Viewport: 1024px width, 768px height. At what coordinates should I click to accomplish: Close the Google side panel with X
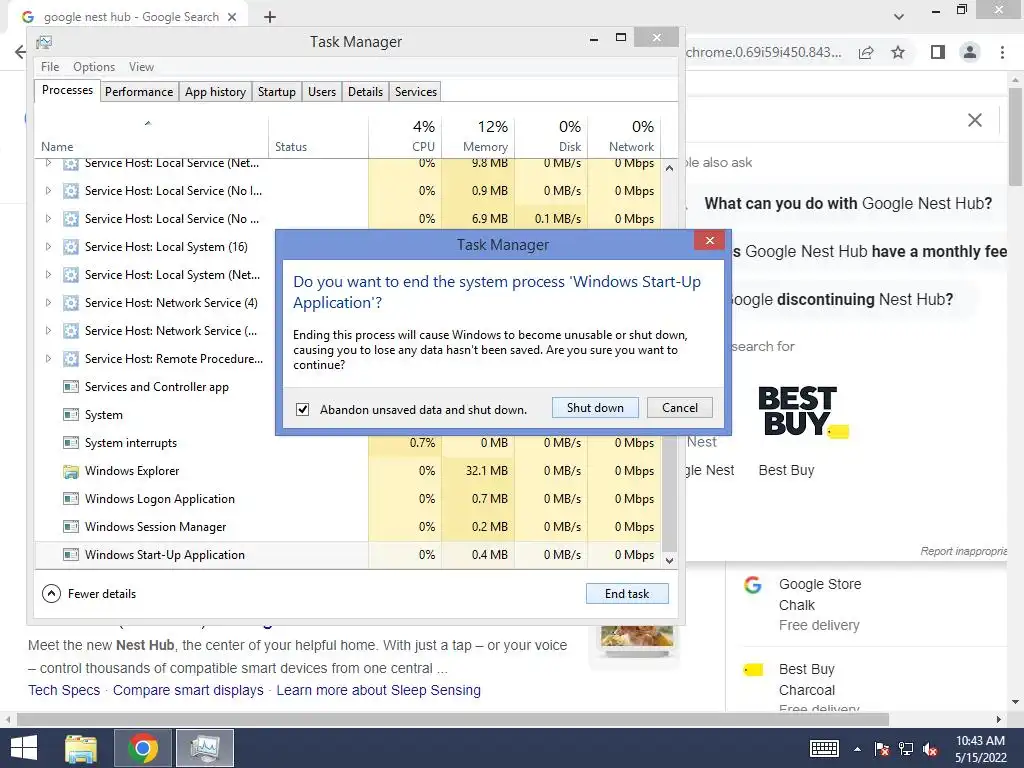pyautogui.click(x=974, y=120)
